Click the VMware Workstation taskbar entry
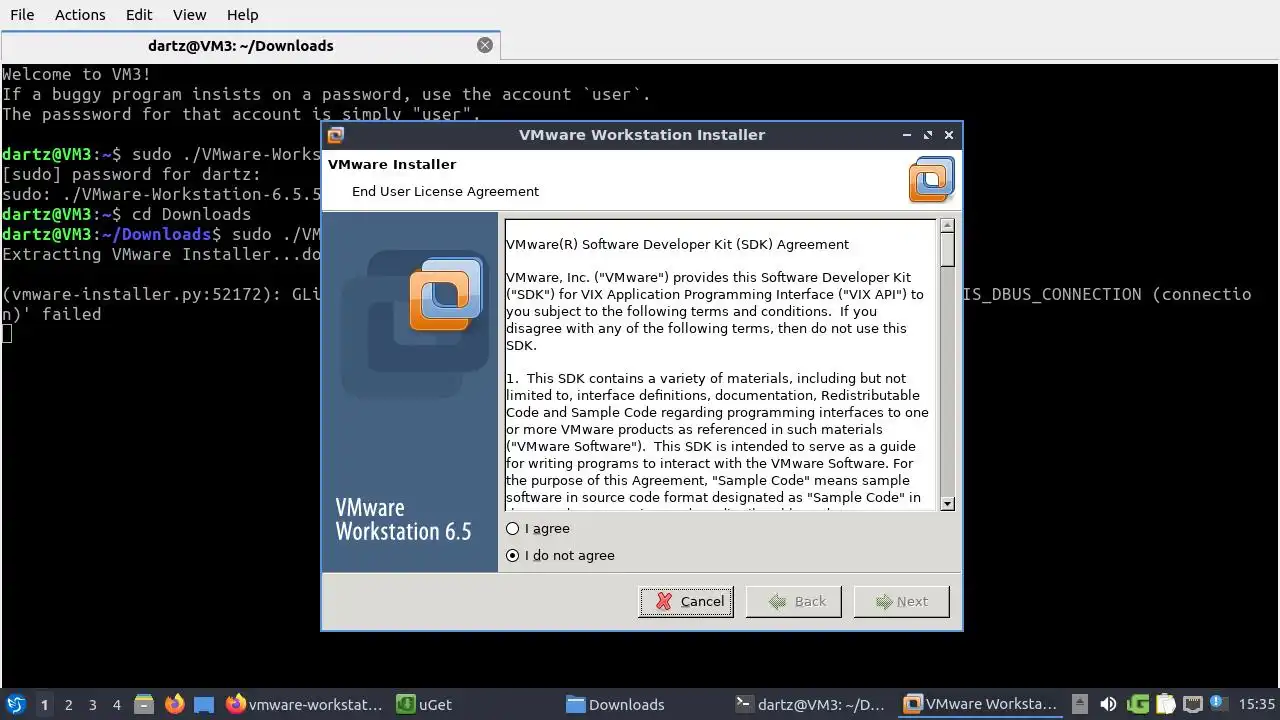 (980, 704)
